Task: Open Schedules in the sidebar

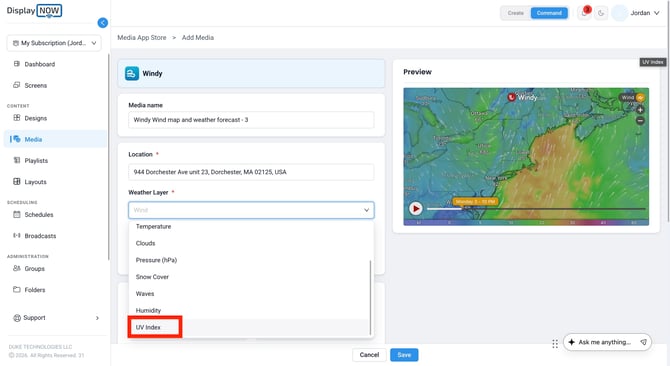Action: (x=38, y=215)
